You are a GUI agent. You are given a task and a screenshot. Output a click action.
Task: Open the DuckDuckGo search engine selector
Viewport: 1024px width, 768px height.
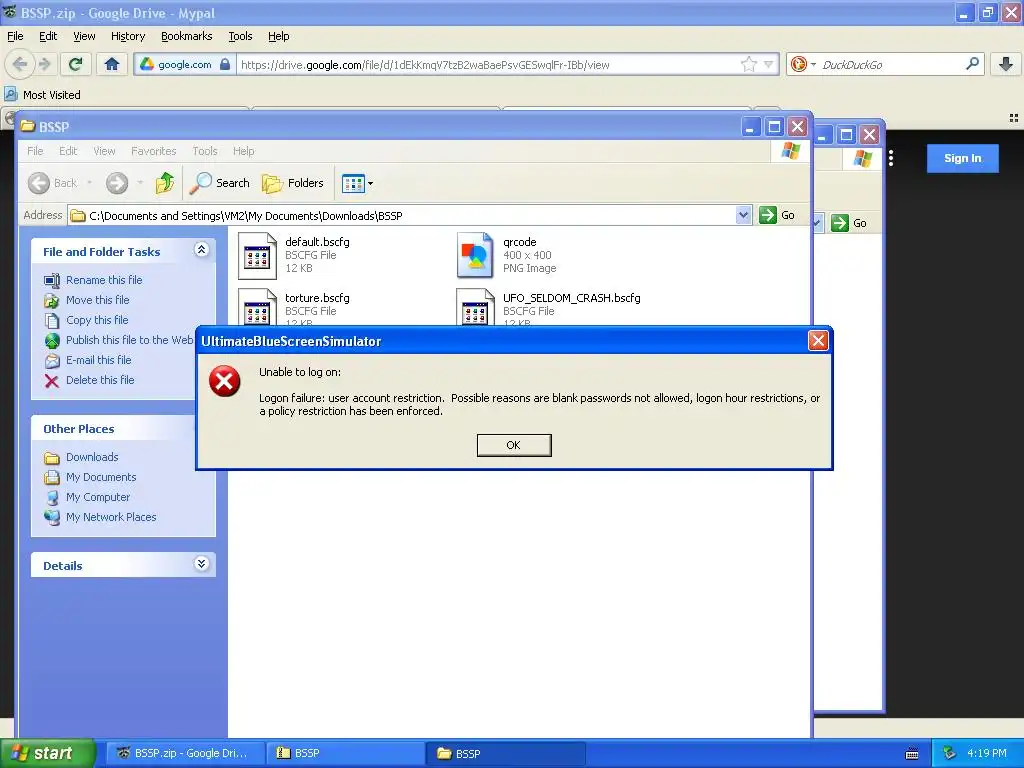803,64
